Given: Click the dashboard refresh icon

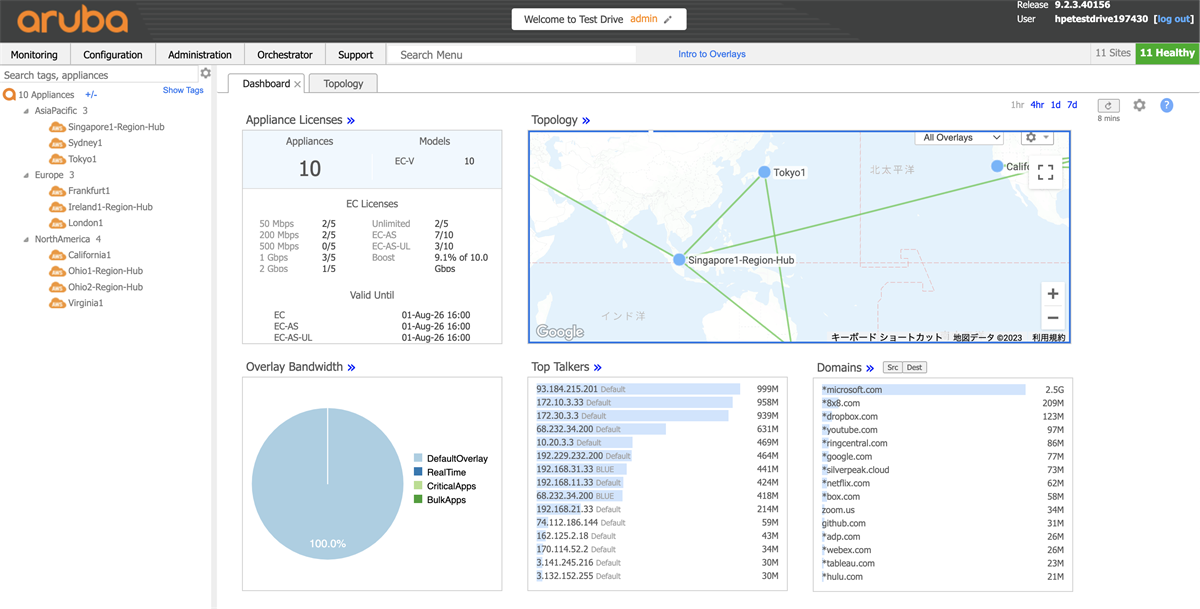Looking at the screenshot, I should 1108,105.
